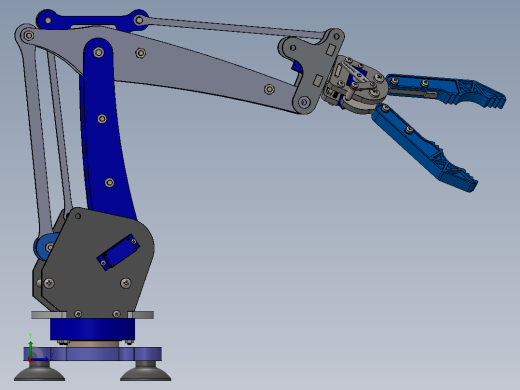Screen dimensions: 520x390
Task: Select the lower blue gripper jaw
Action: [x=423, y=147]
